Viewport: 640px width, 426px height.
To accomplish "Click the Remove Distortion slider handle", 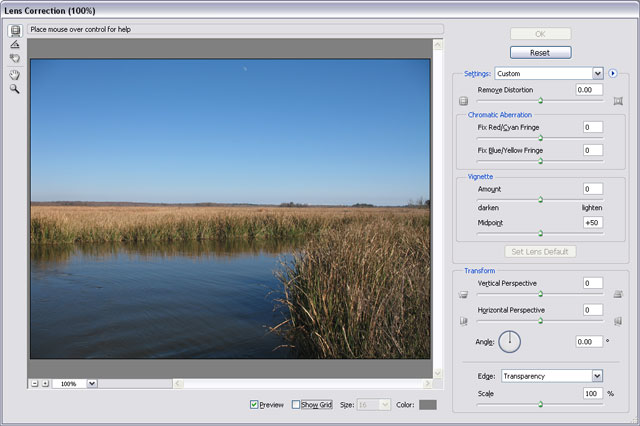I will pos(540,100).
